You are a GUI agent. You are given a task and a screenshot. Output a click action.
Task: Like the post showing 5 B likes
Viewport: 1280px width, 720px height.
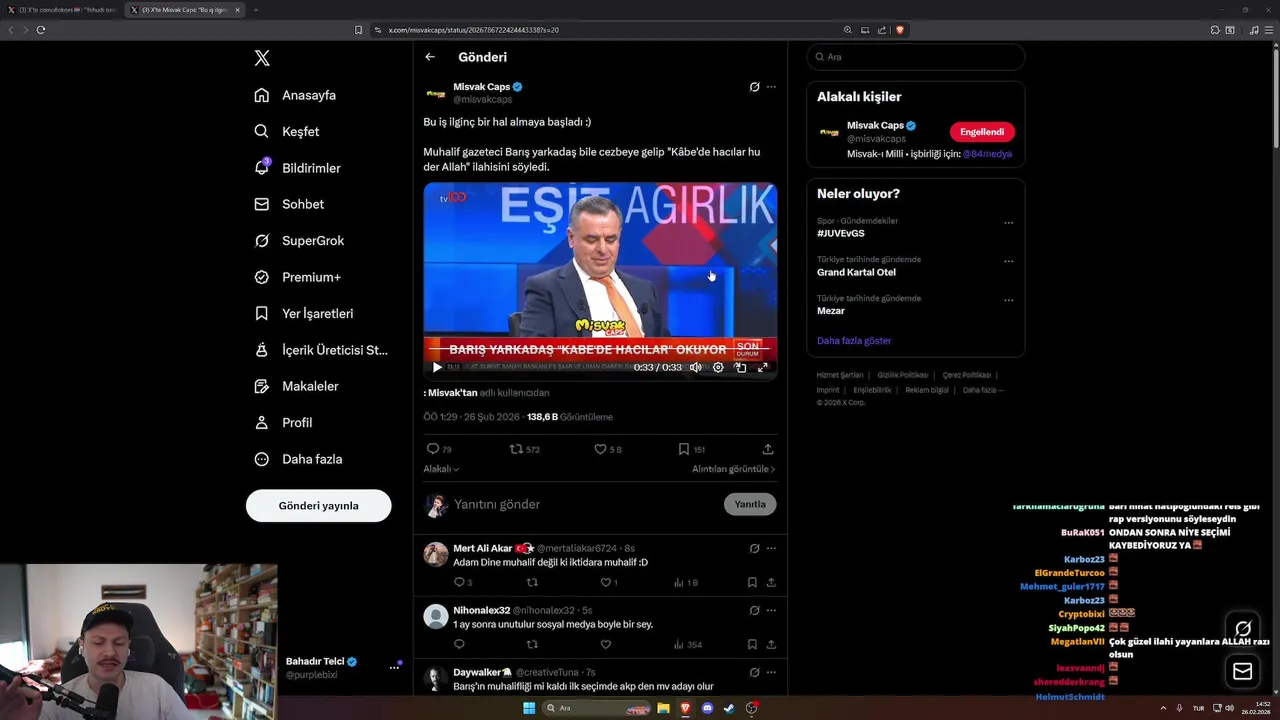tap(608, 449)
